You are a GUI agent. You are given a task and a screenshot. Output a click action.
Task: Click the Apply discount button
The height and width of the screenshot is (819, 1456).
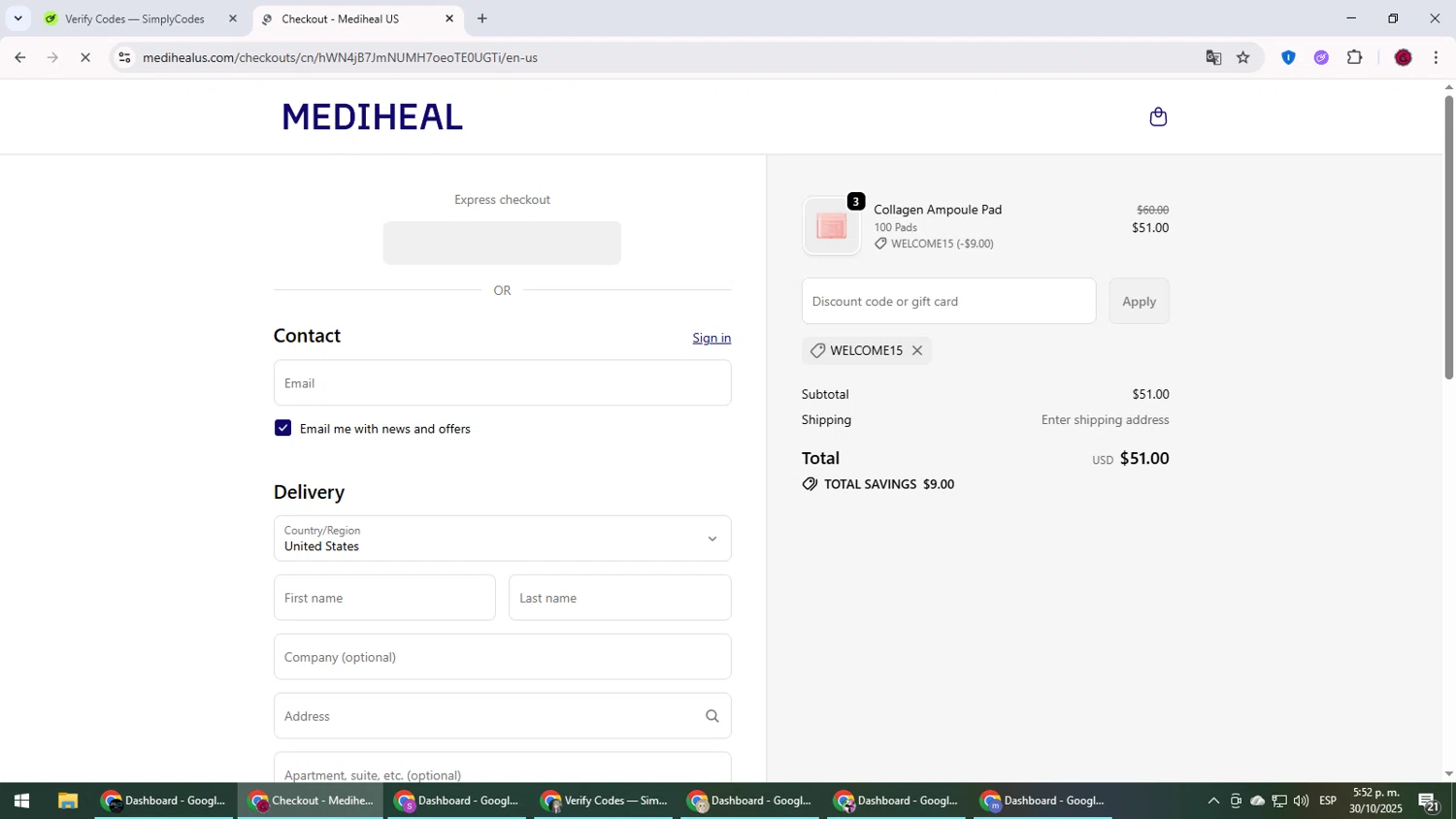(1139, 301)
